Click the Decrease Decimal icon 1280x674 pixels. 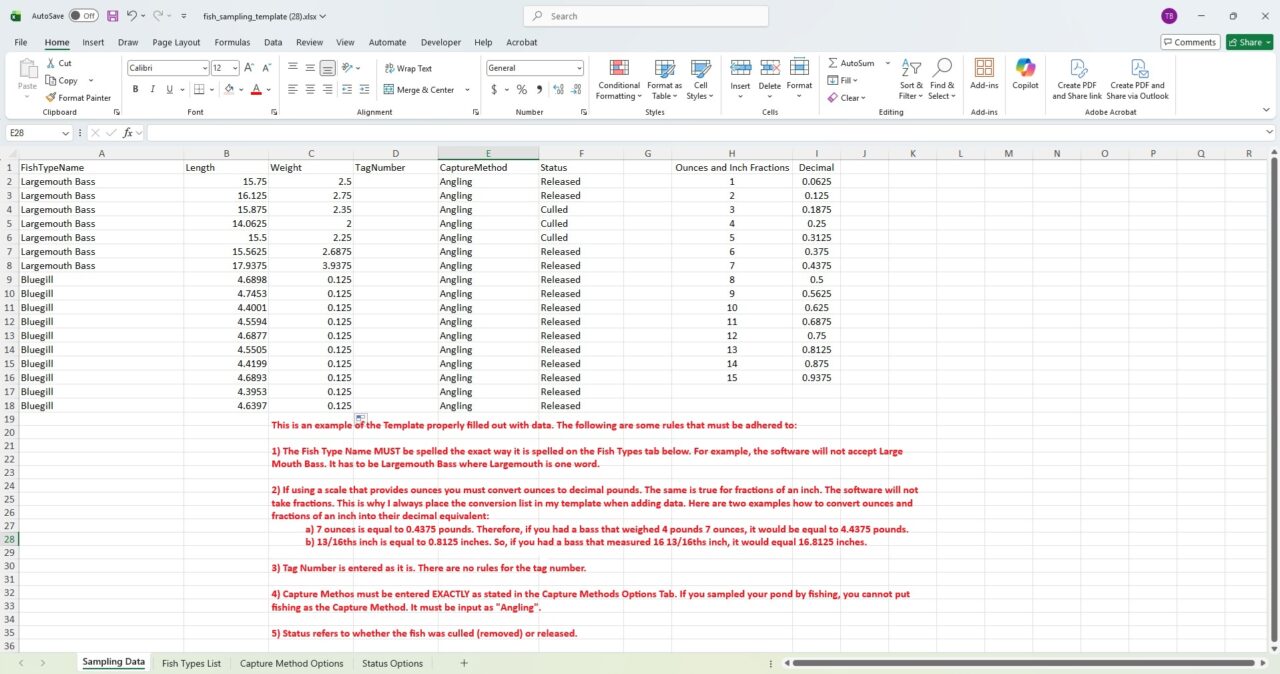[576, 89]
